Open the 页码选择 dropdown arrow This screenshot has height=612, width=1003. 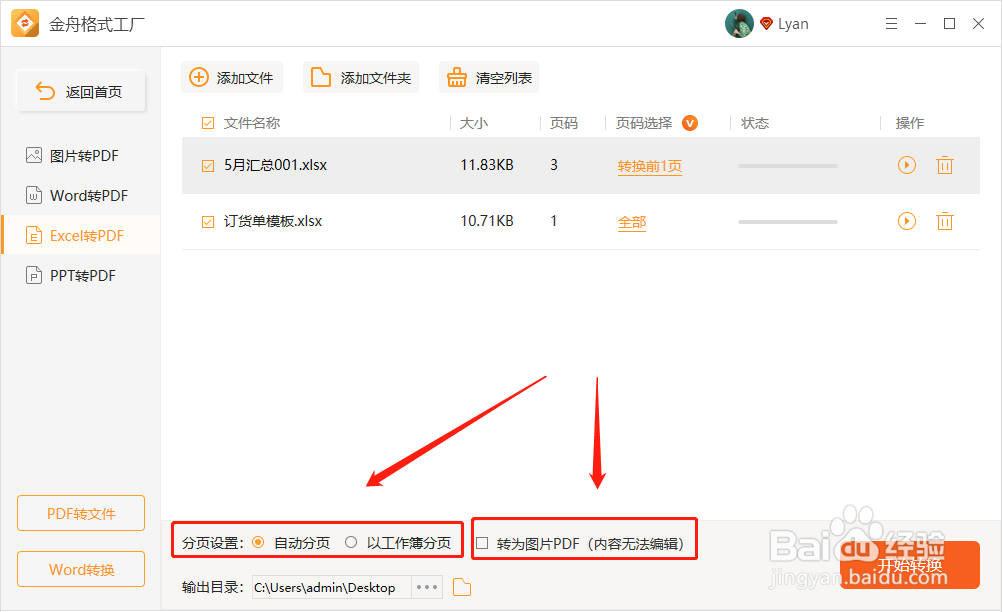click(x=689, y=123)
